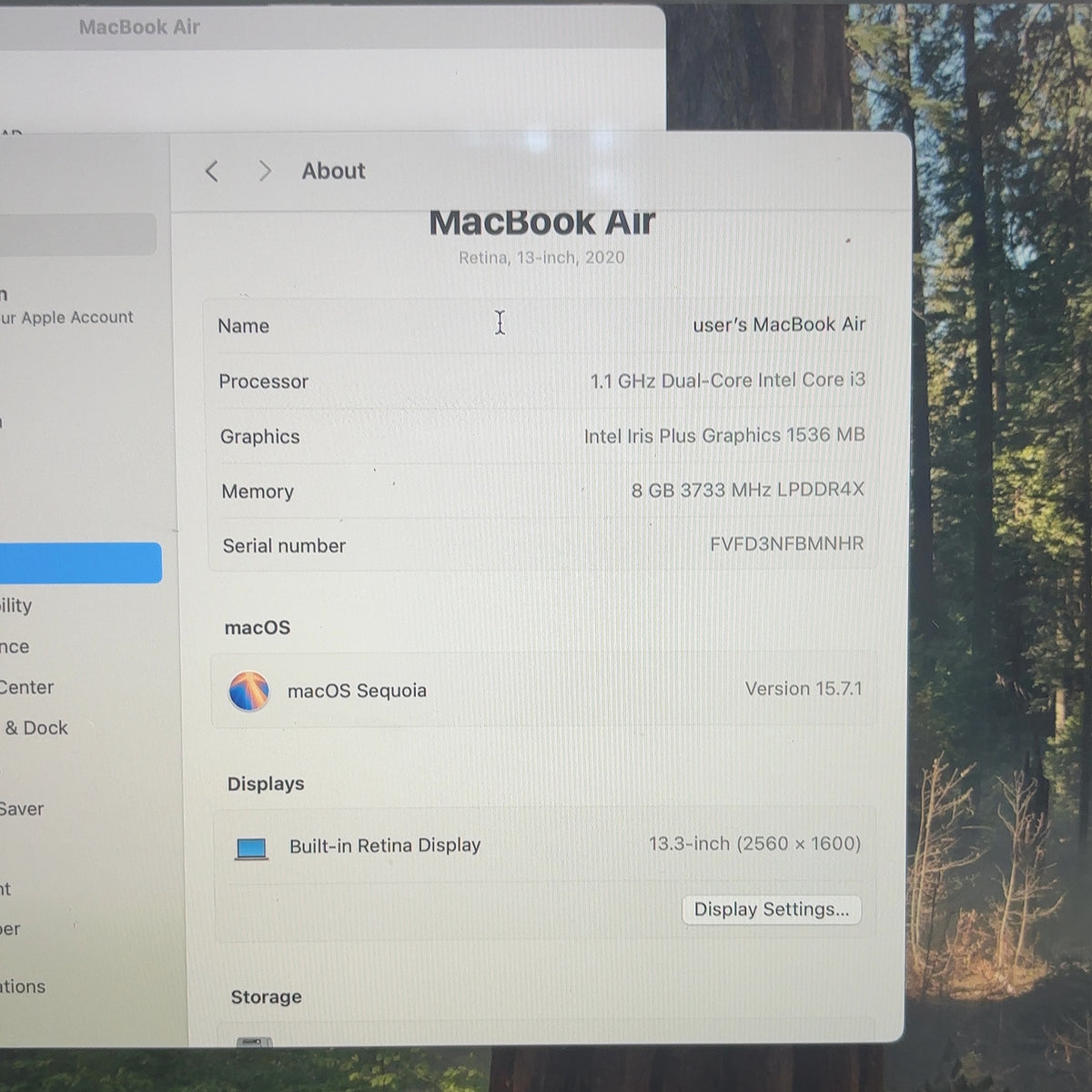Click the macOS Sequoia logo icon
The width and height of the screenshot is (1092, 1092).
248,692
